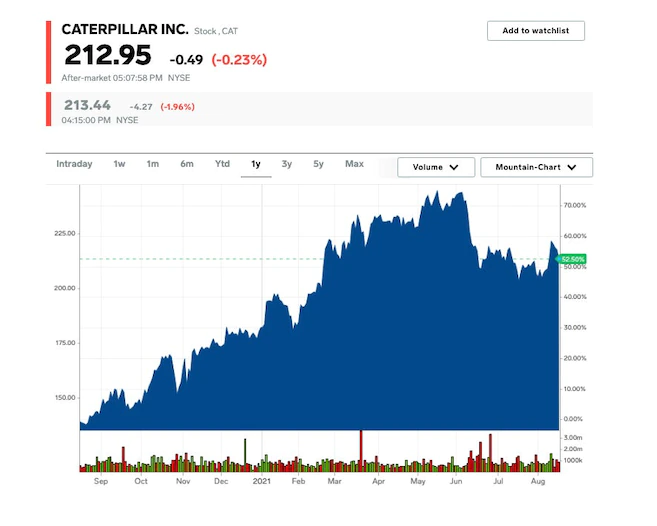657x526 pixels.
Task: Click the May date axis label
Action: click(418, 481)
